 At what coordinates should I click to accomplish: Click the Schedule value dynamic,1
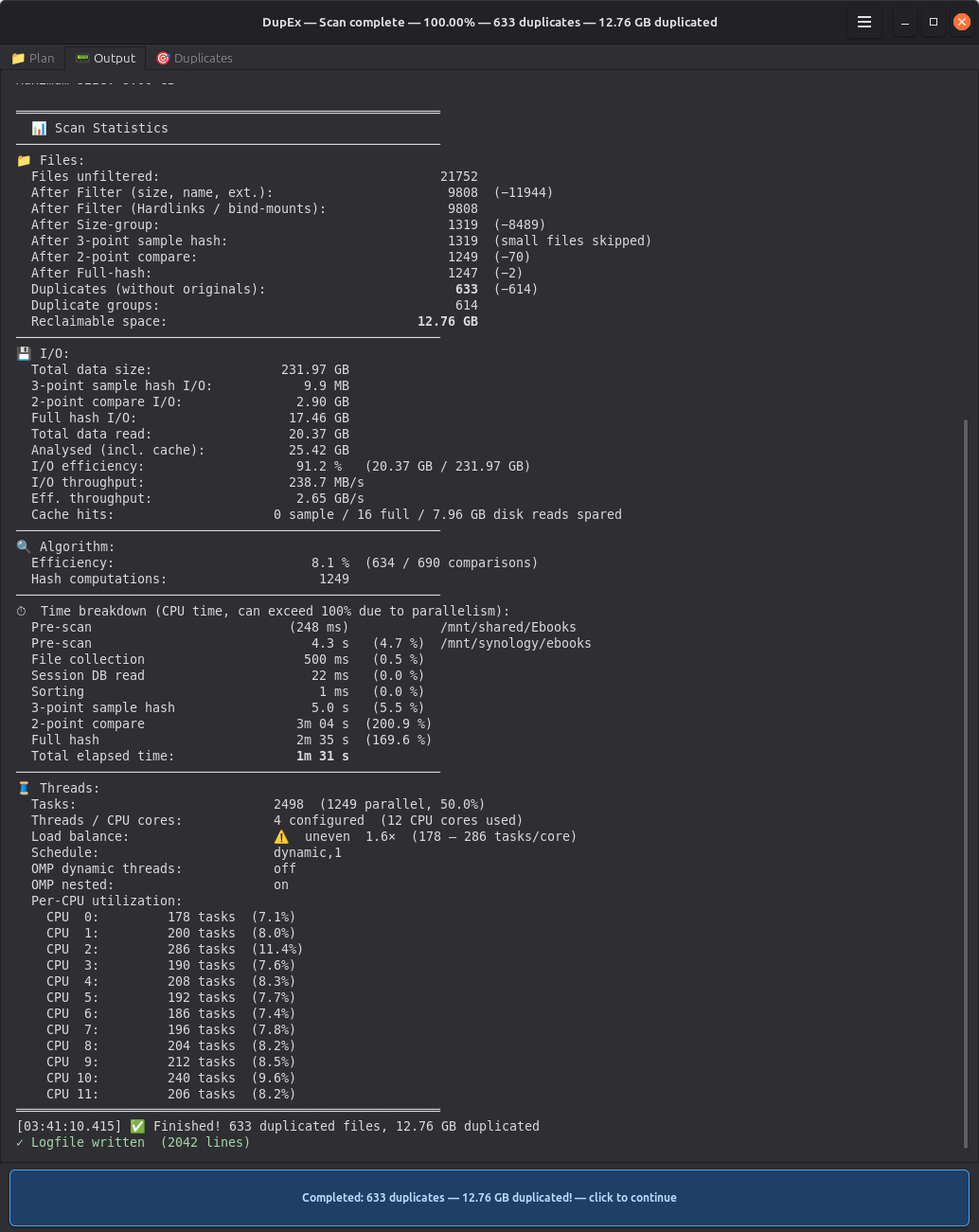point(308,852)
